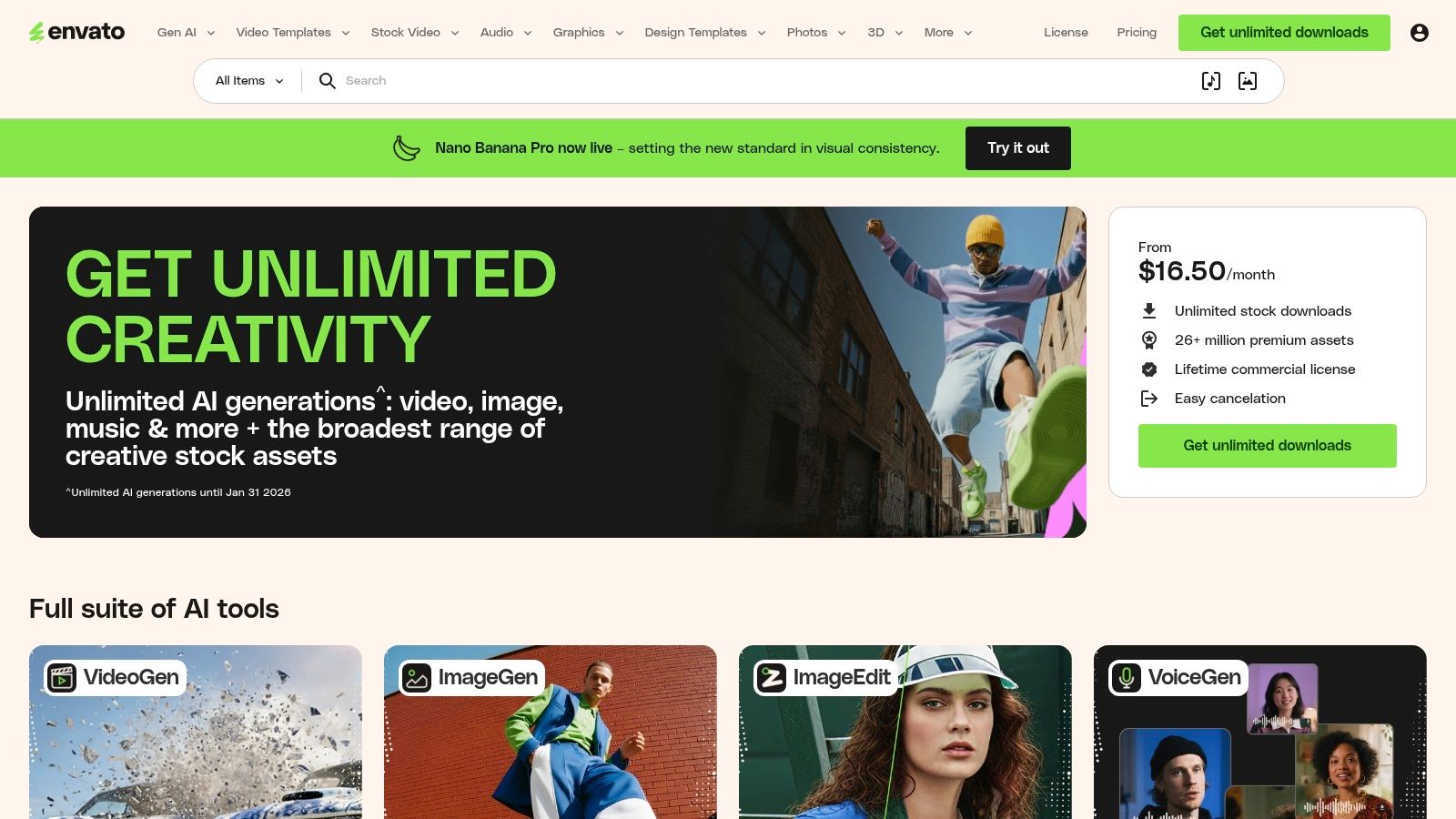Open search by audio in the search bar

[x=1210, y=81]
